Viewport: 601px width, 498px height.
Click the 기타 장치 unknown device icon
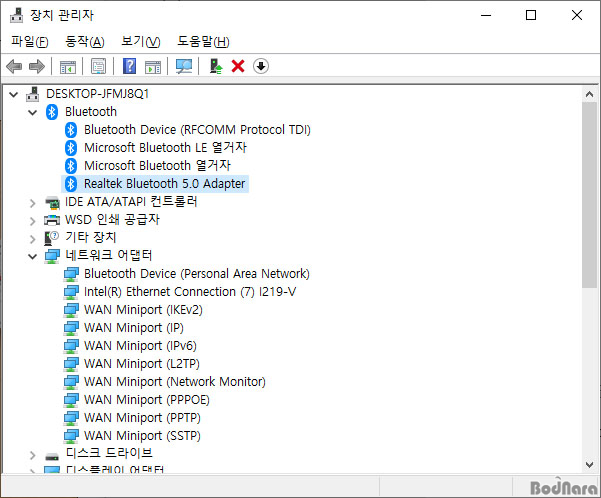(52, 238)
